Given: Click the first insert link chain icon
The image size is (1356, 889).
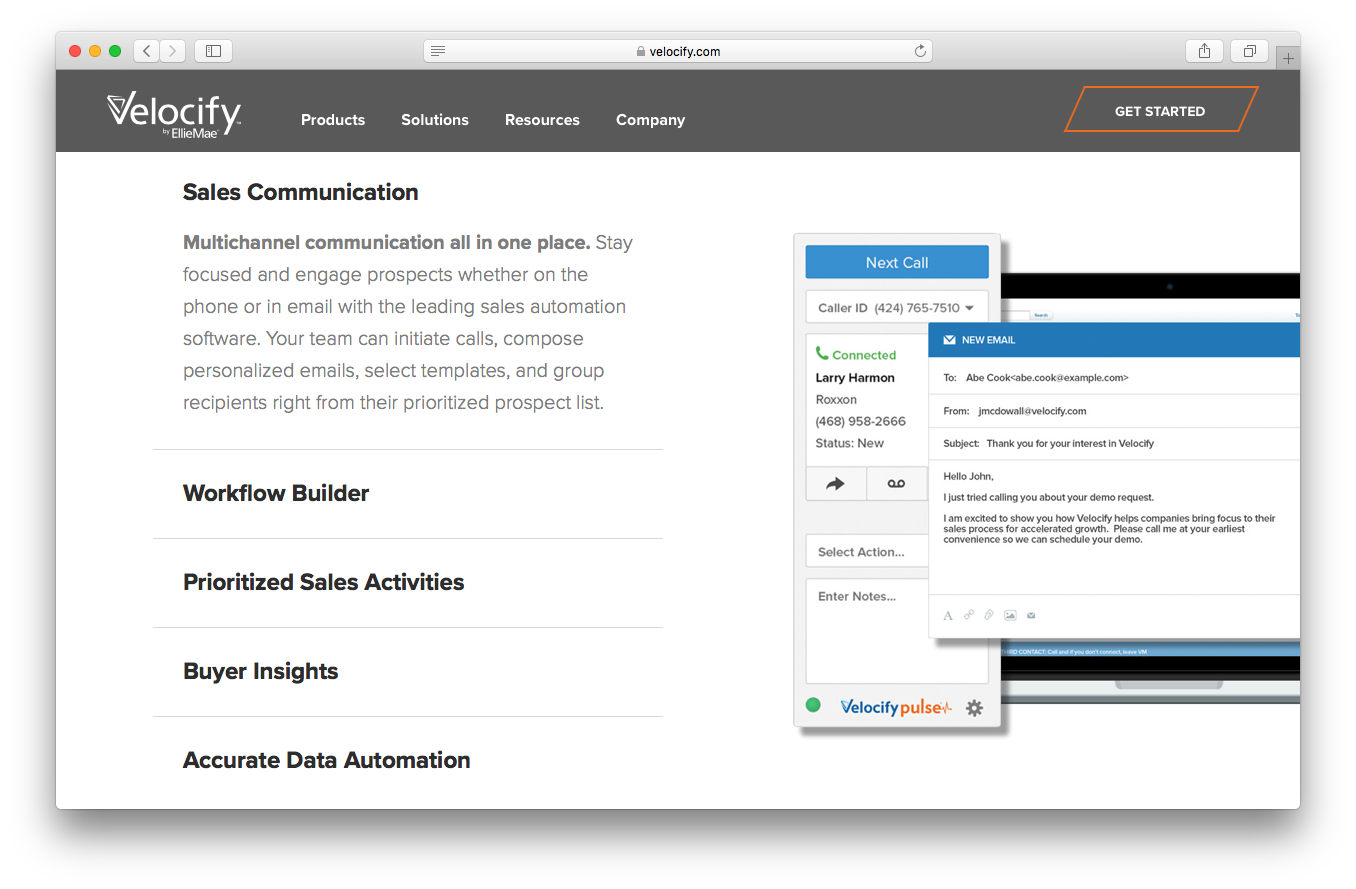Looking at the screenshot, I should pos(969,615).
